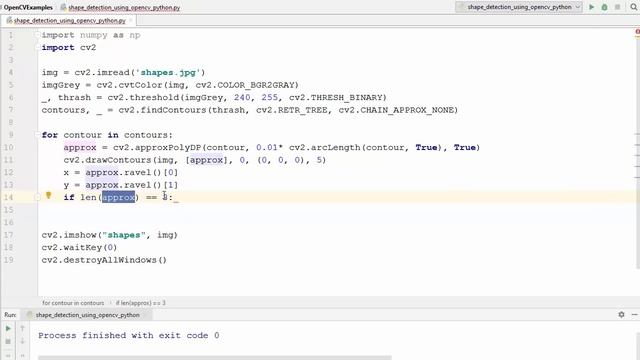The width and height of the screenshot is (640, 360).
Task: Click the stop square in the Run panel
Action: (x=8, y=341)
